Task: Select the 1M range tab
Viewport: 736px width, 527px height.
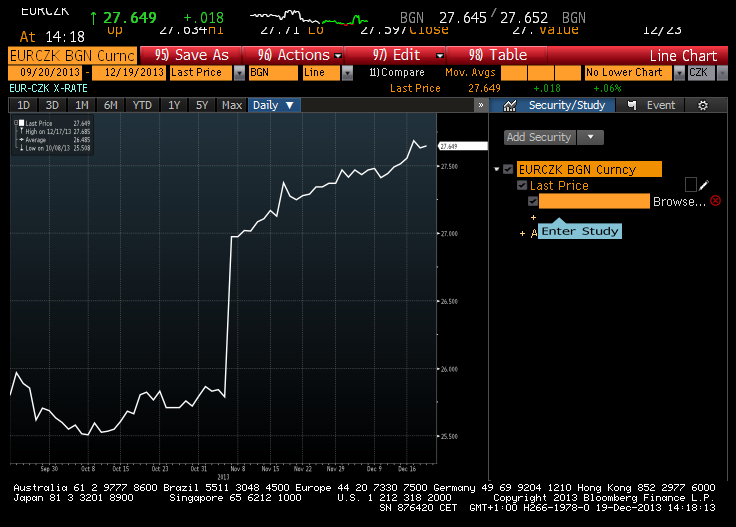Action: pyautogui.click(x=82, y=105)
